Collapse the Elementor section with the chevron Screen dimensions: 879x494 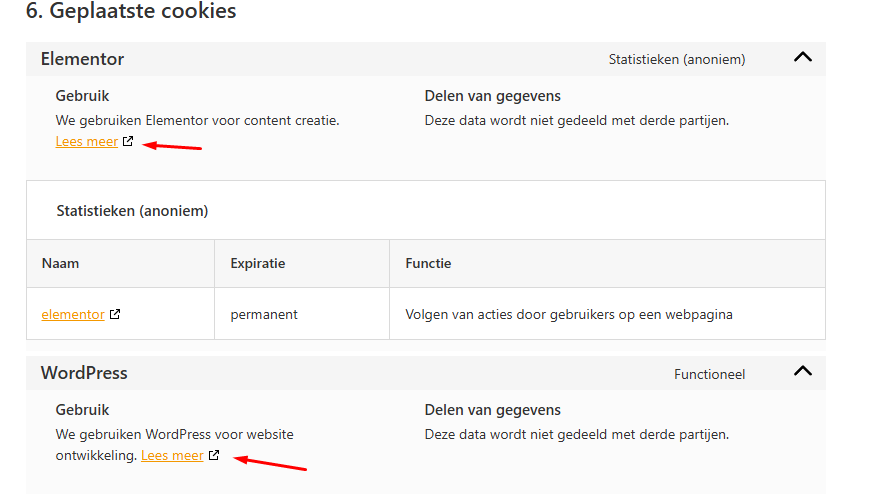803,57
